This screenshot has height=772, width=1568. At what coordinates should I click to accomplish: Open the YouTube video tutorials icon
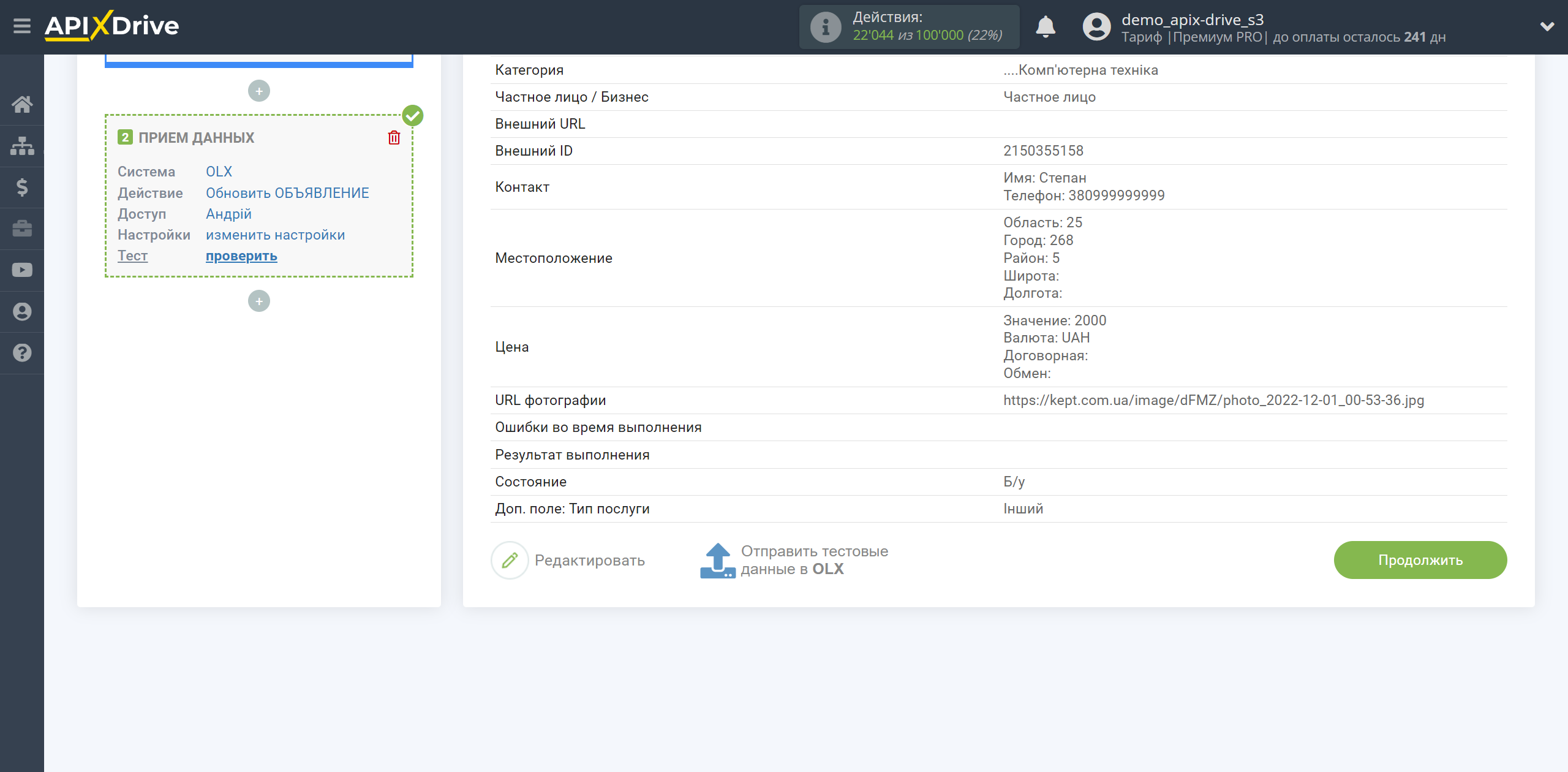[x=22, y=270]
